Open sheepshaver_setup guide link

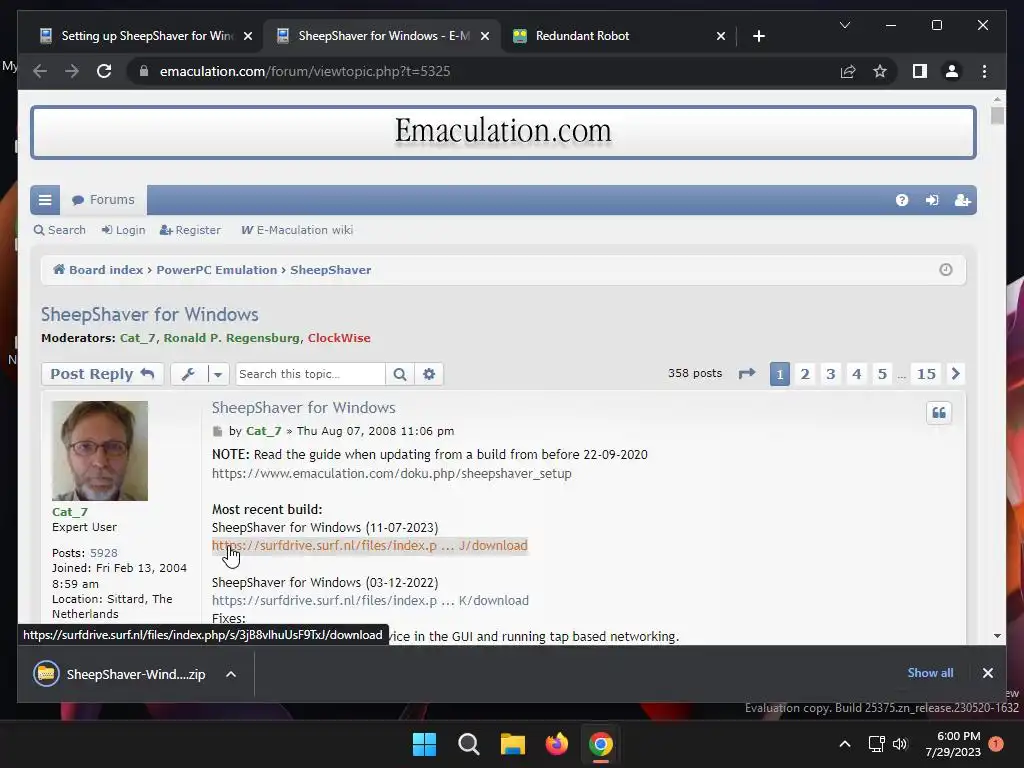point(392,473)
